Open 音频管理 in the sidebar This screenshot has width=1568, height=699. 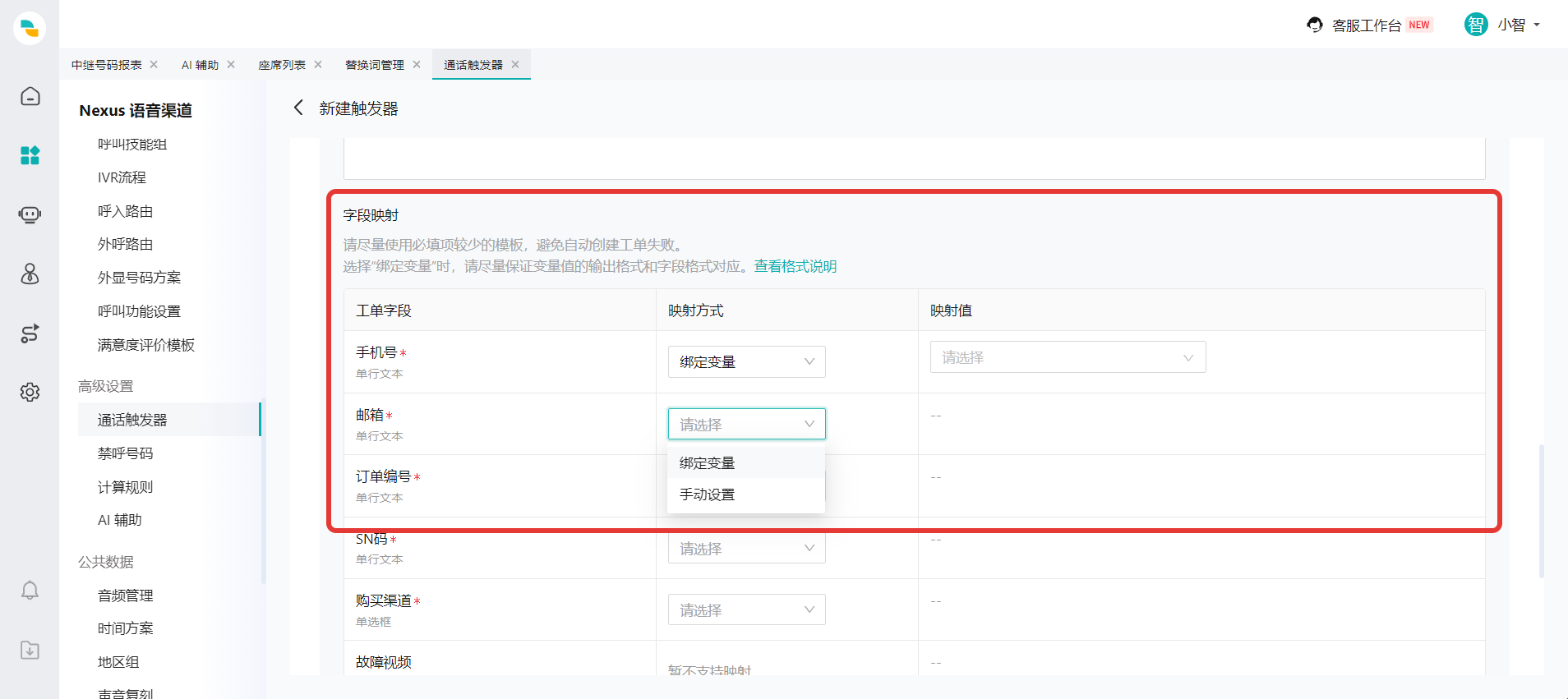click(125, 596)
